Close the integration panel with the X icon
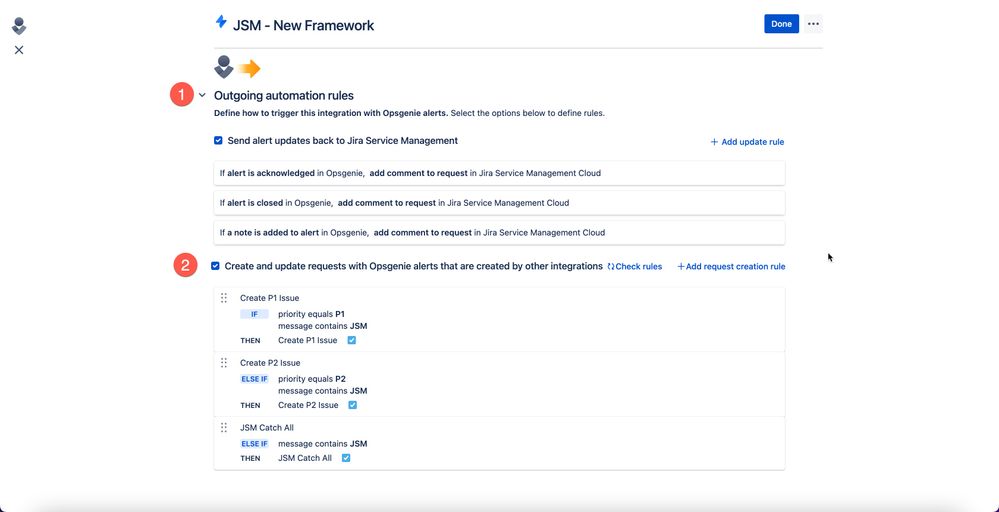The height and width of the screenshot is (512, 999). click(19, 50)
